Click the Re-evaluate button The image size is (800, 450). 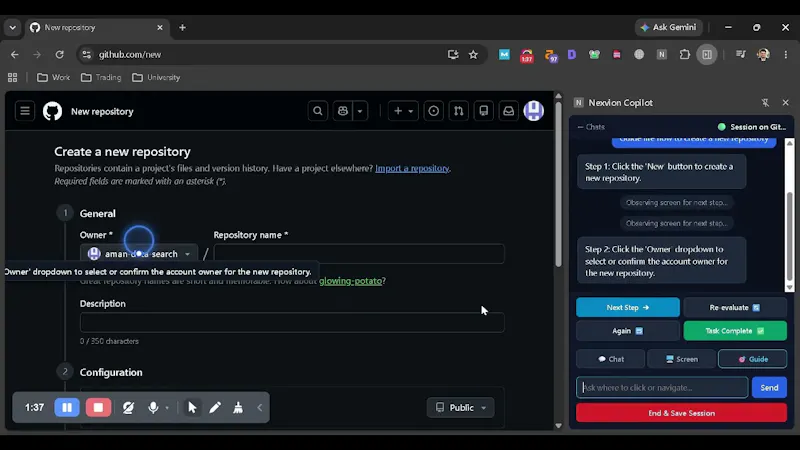[735, 308]
